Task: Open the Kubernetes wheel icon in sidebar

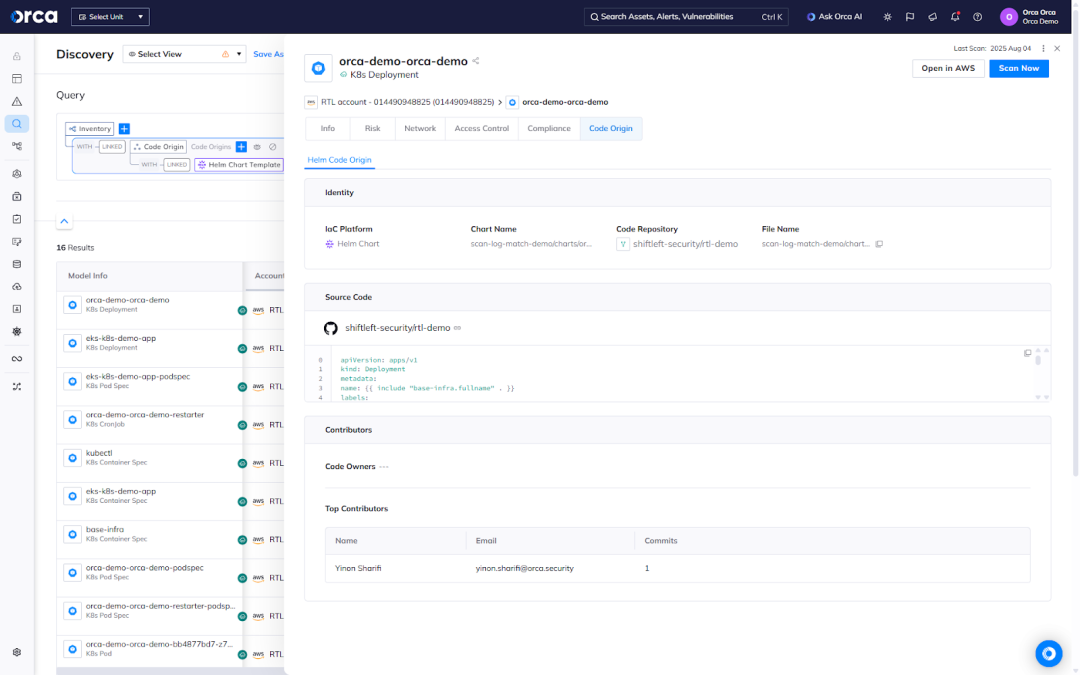Action: [x=17, y=331]
